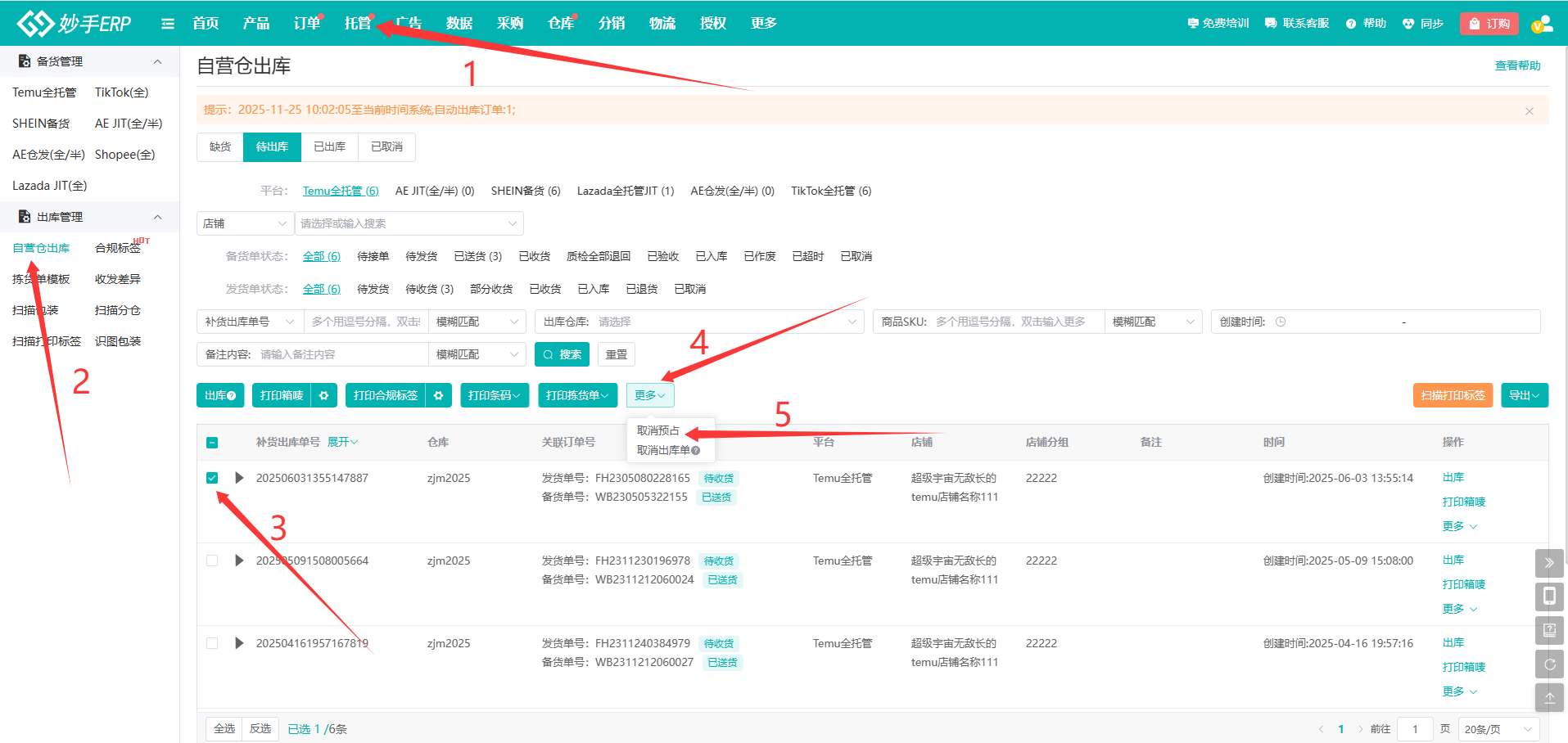The width and height of the screenshot is (1568, 743).
Task: Click the floating help manual icon
Action: [1549, 630]
